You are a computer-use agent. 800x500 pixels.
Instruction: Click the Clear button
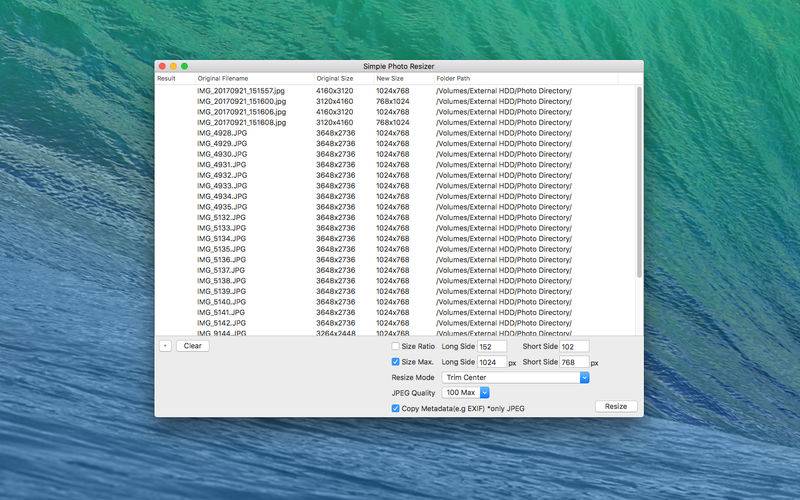click(x=192, y=346)
